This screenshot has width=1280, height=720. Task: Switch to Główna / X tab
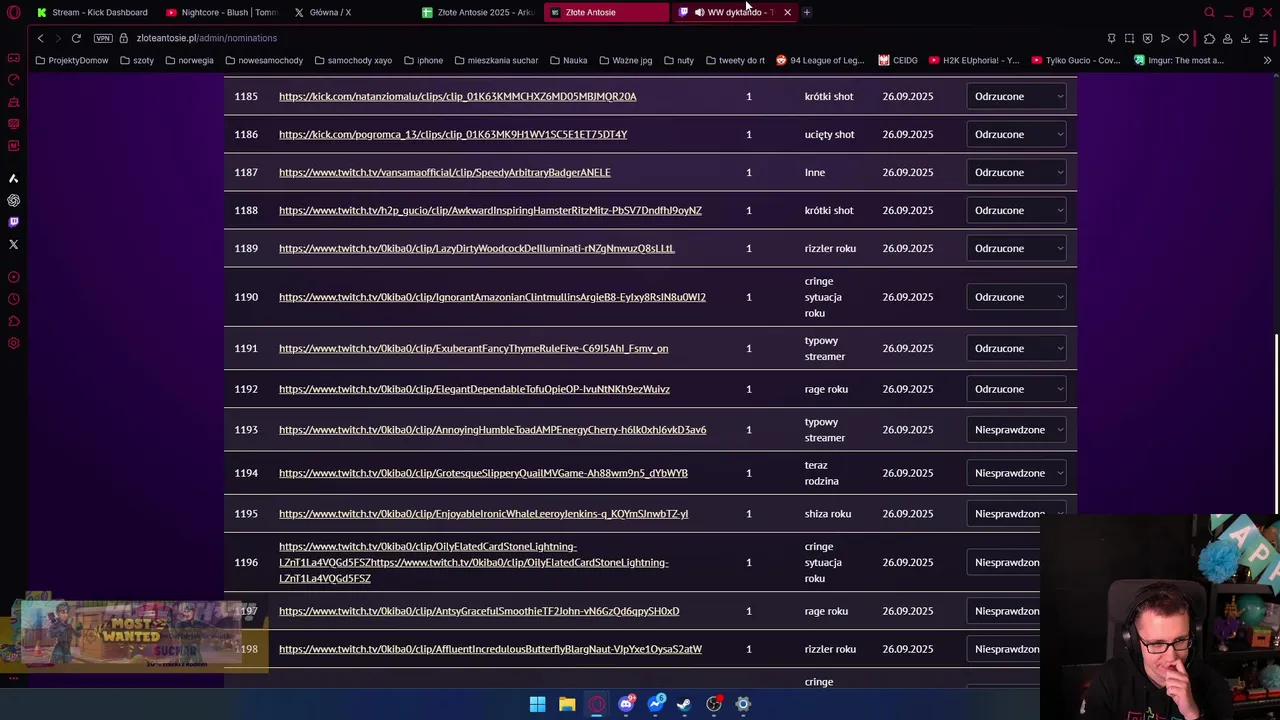pyautogui.click(x=349, y=12)
